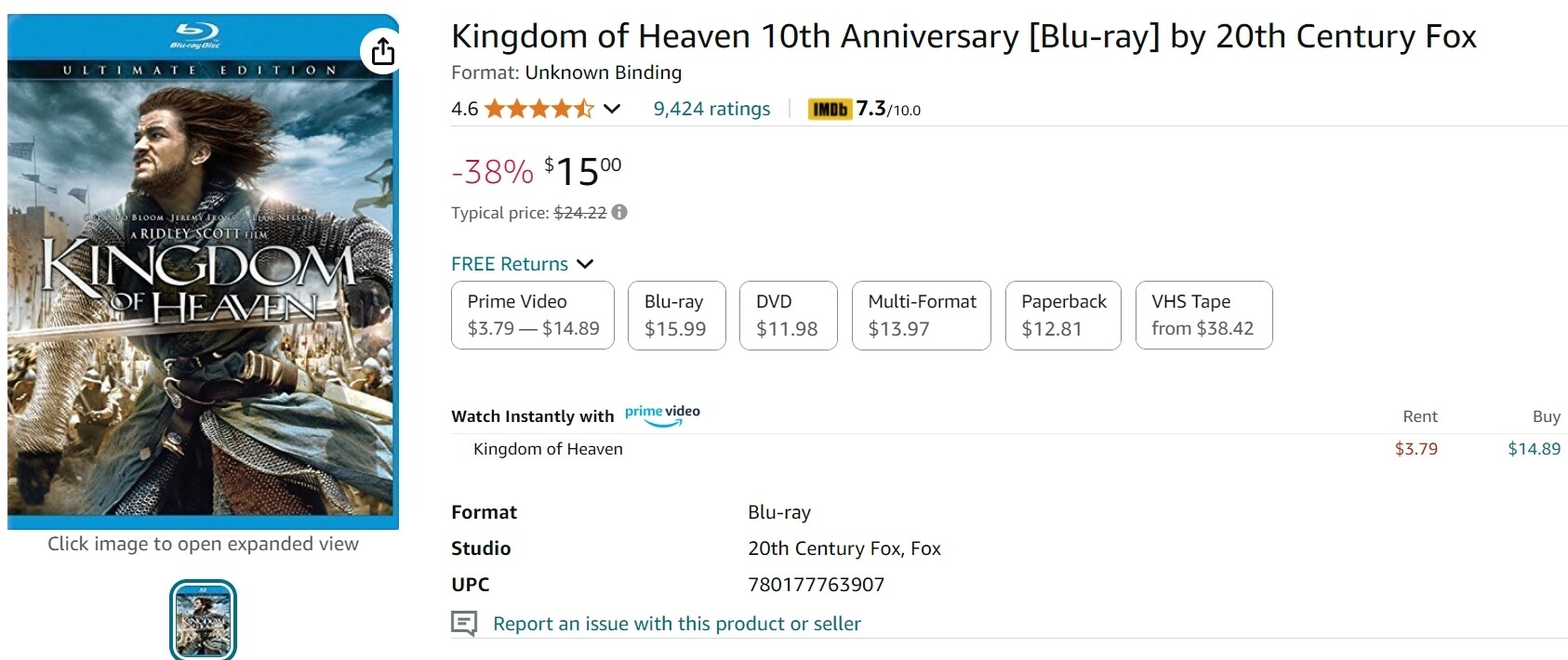Image resolution: width=1568 pixels, height=660 pixels.
Task: Choose the DVD $11.98 format
Action: [x=788, y=315]
